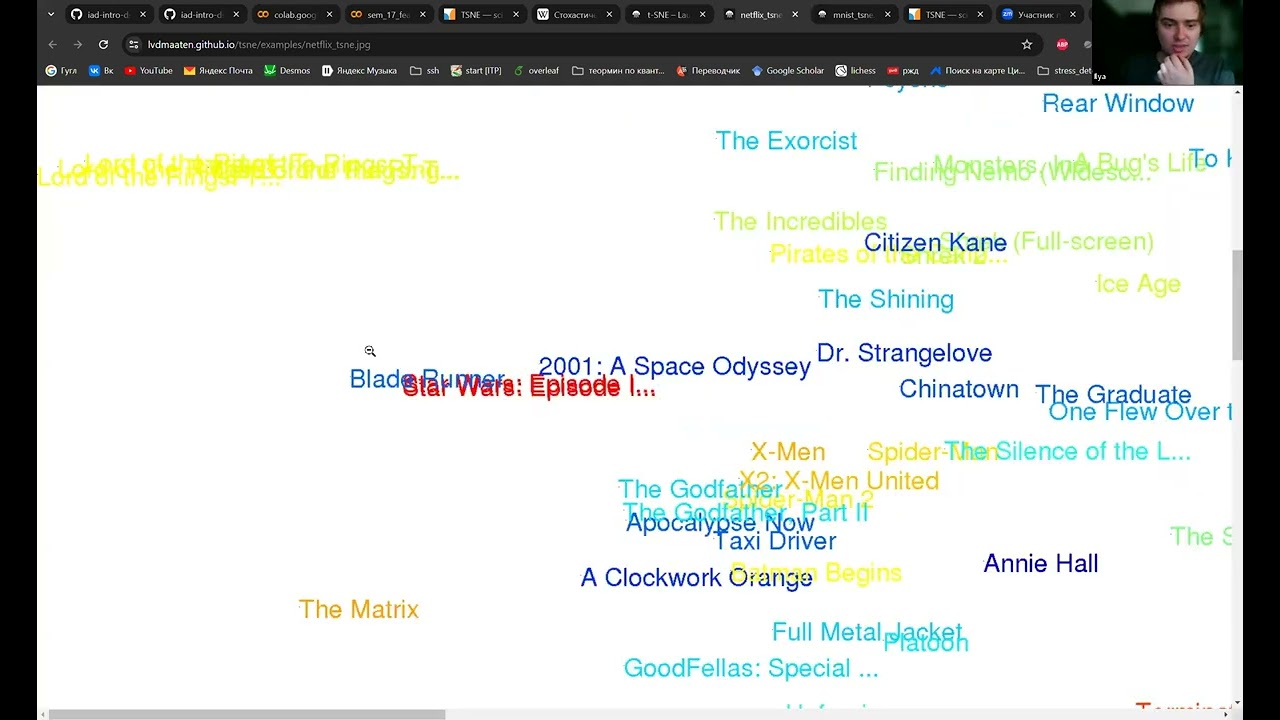Click the 'The Matrix' label
The width and height of the screenshot is (1280, 720).
tap(358, 609)
